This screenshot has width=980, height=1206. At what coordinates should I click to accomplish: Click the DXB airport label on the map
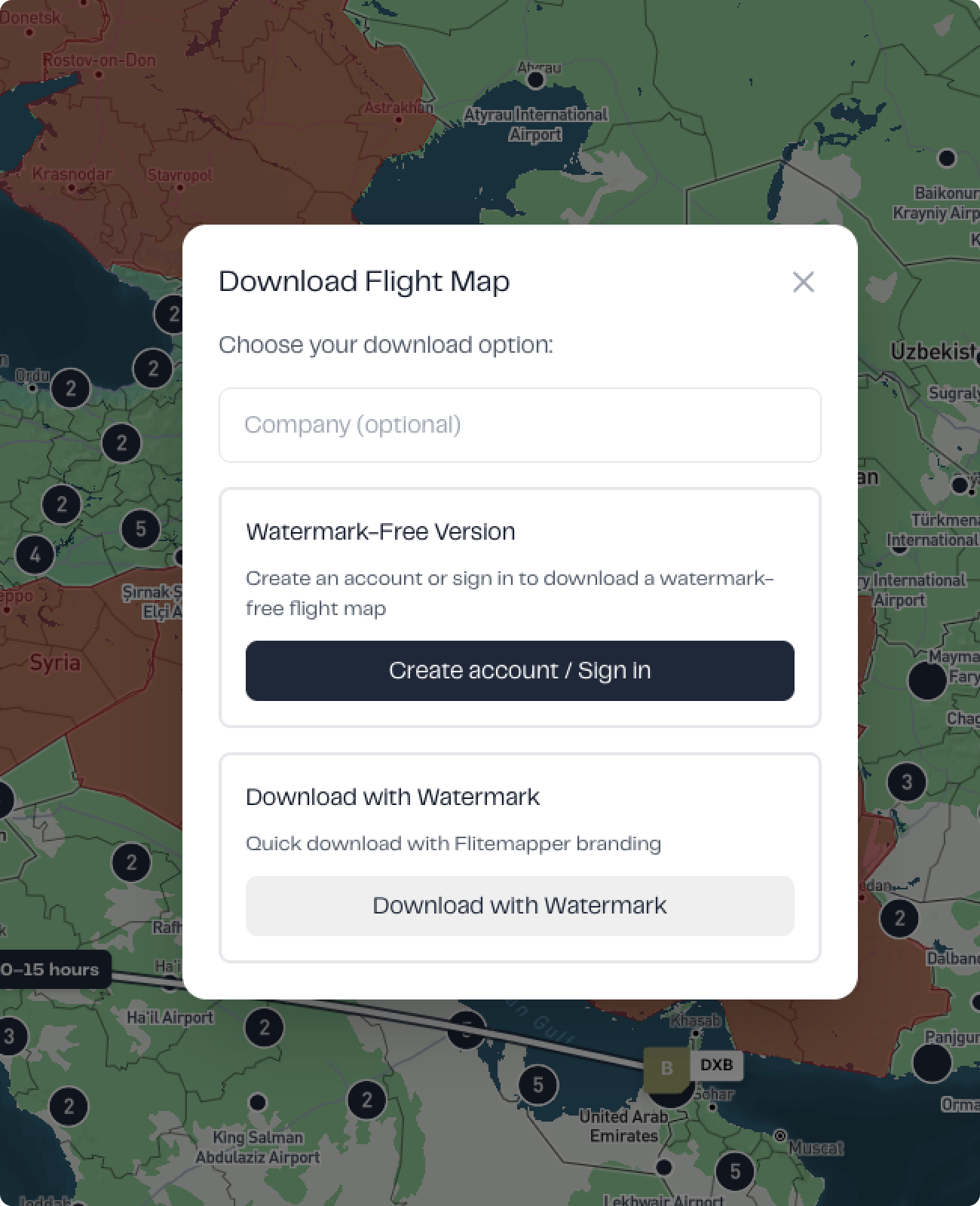[x=716, y=1065]
